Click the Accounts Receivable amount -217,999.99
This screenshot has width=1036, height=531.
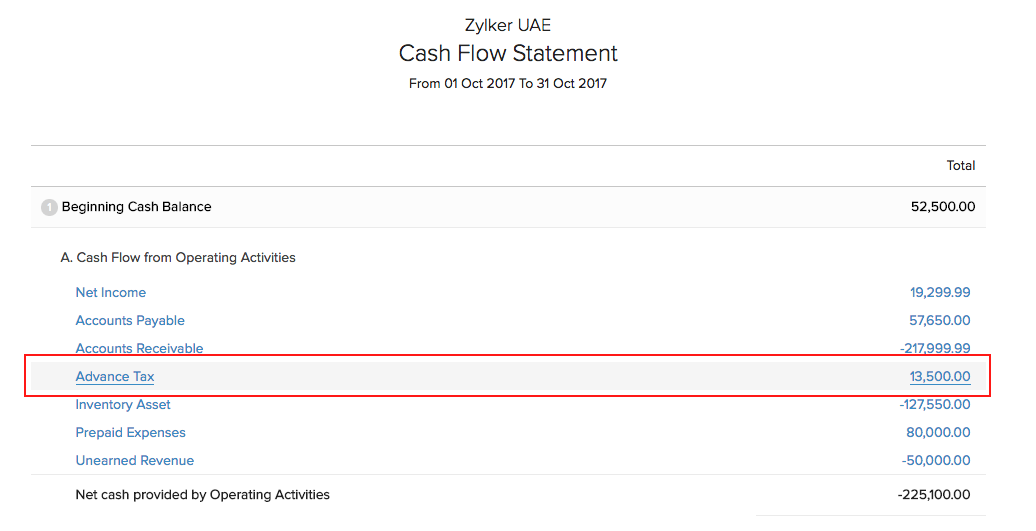[935, 348]
